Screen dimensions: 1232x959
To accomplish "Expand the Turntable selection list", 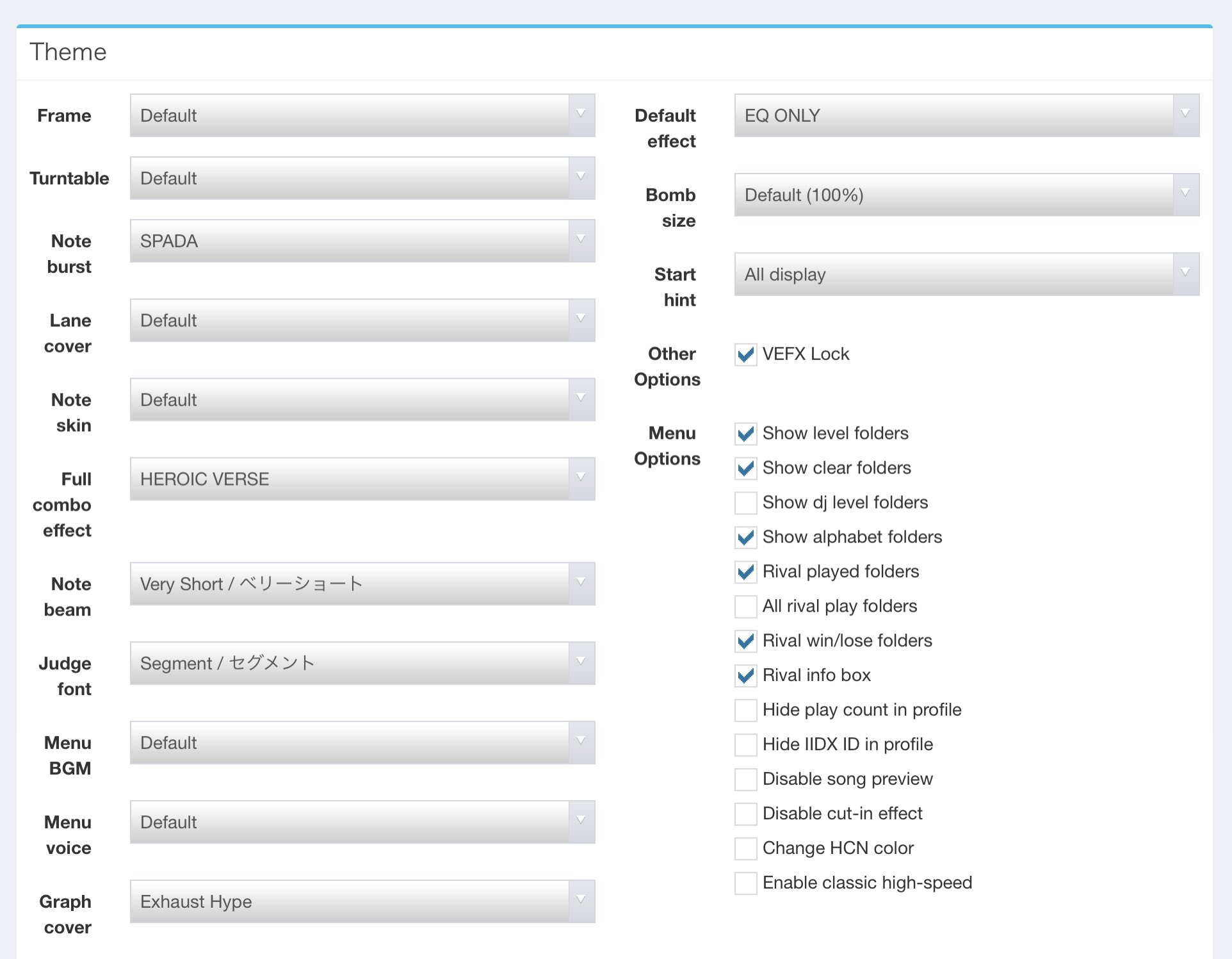I will [362, 178].
